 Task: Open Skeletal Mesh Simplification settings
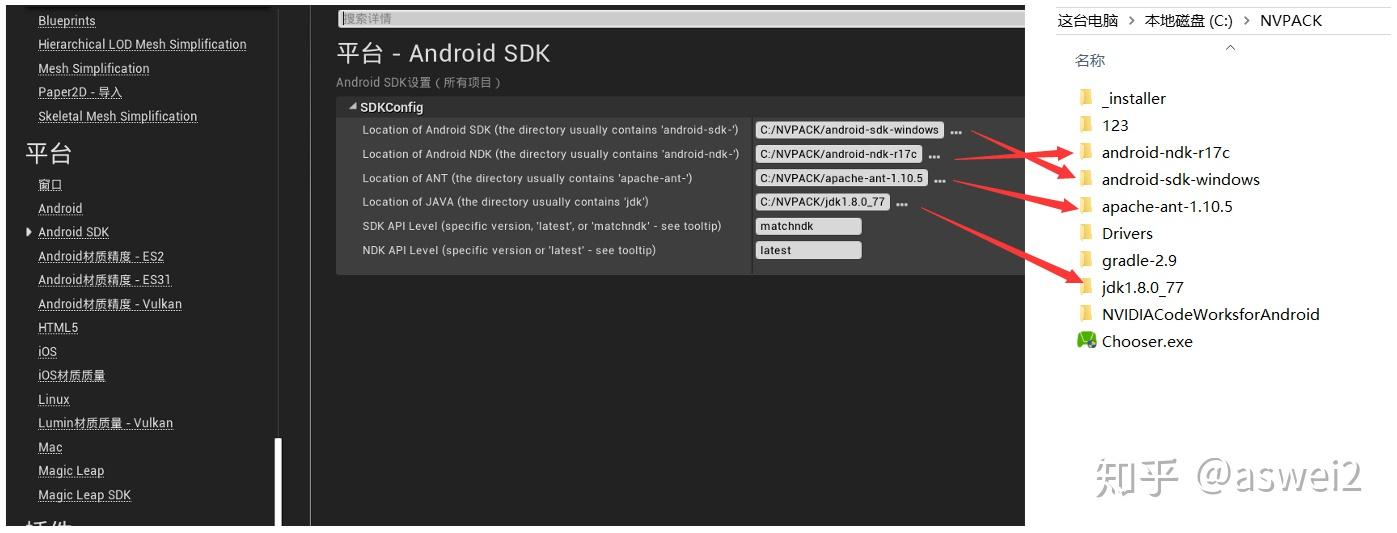[x=118, y=116]
